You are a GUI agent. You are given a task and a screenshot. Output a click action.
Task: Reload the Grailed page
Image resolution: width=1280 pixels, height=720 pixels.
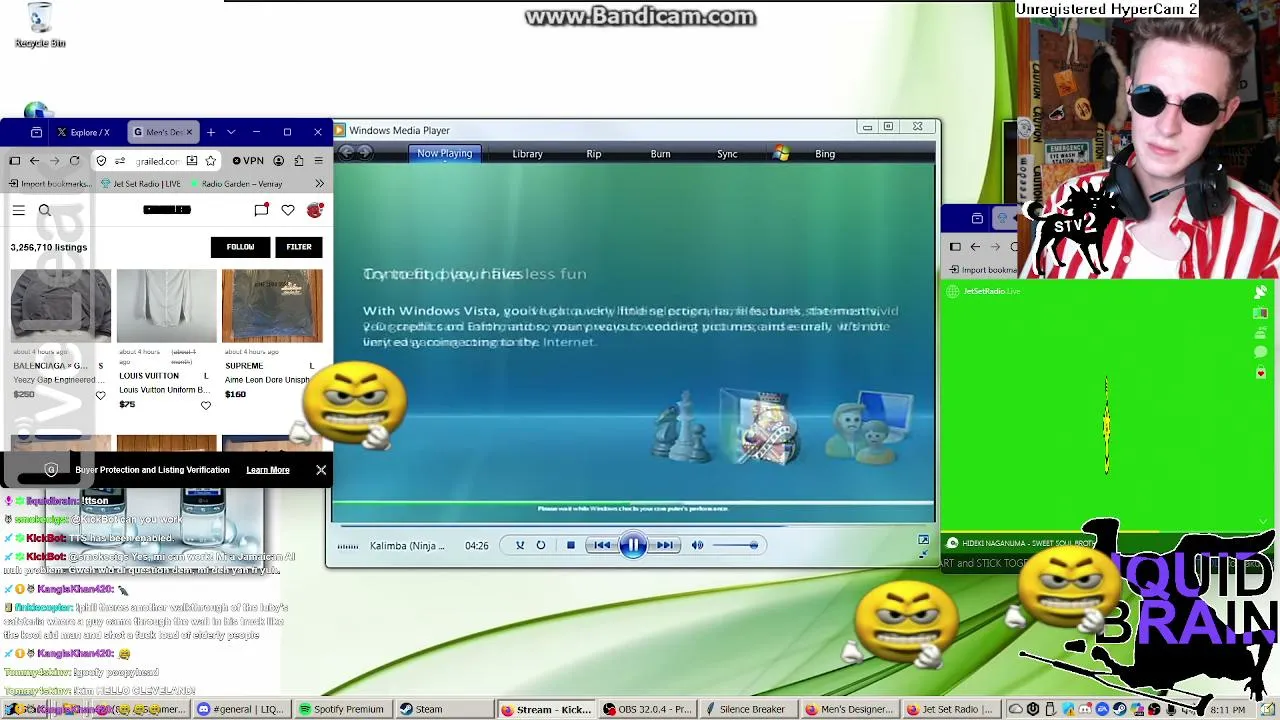74,160
